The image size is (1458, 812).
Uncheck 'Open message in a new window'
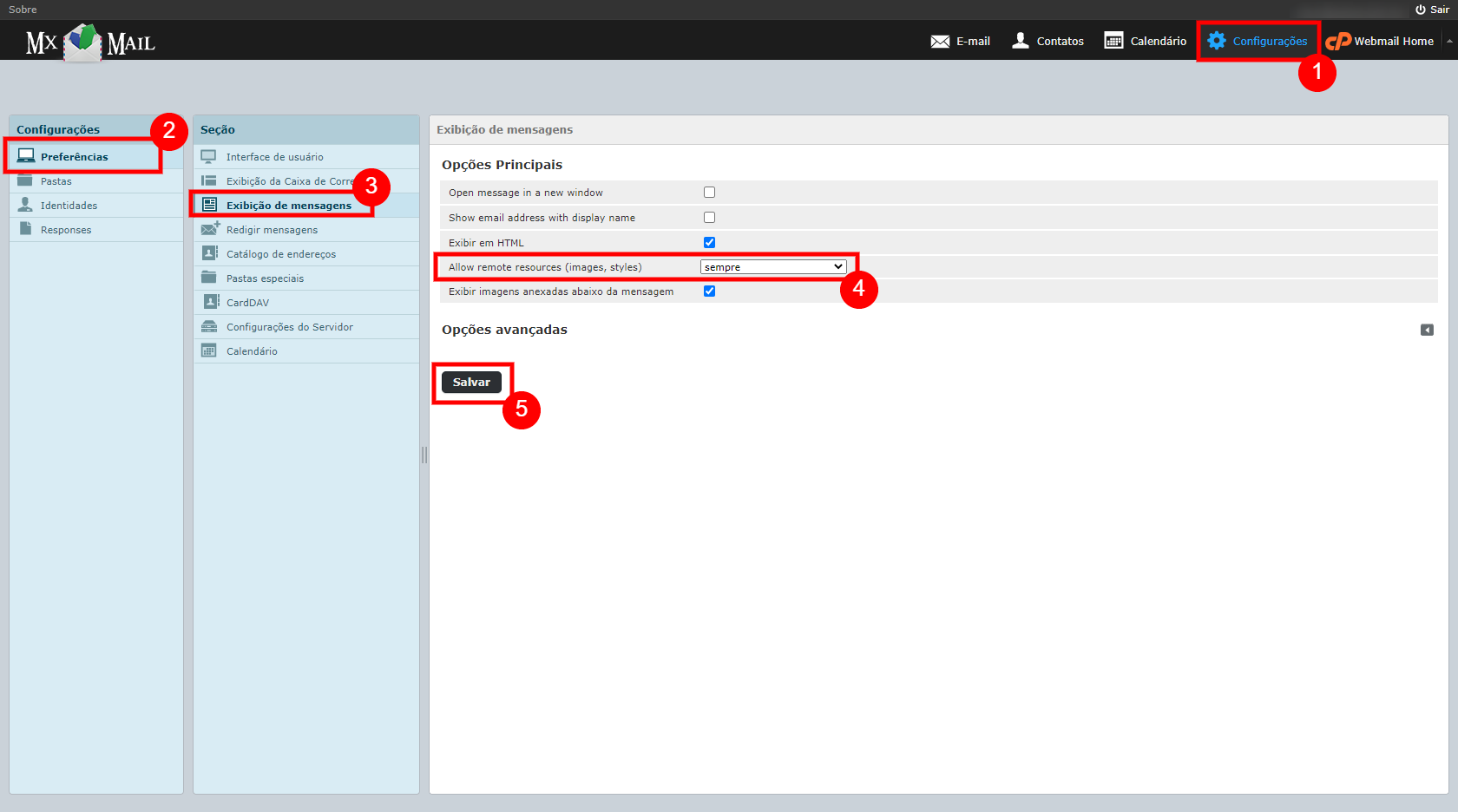pyautogui.click(x=709, y=192)
